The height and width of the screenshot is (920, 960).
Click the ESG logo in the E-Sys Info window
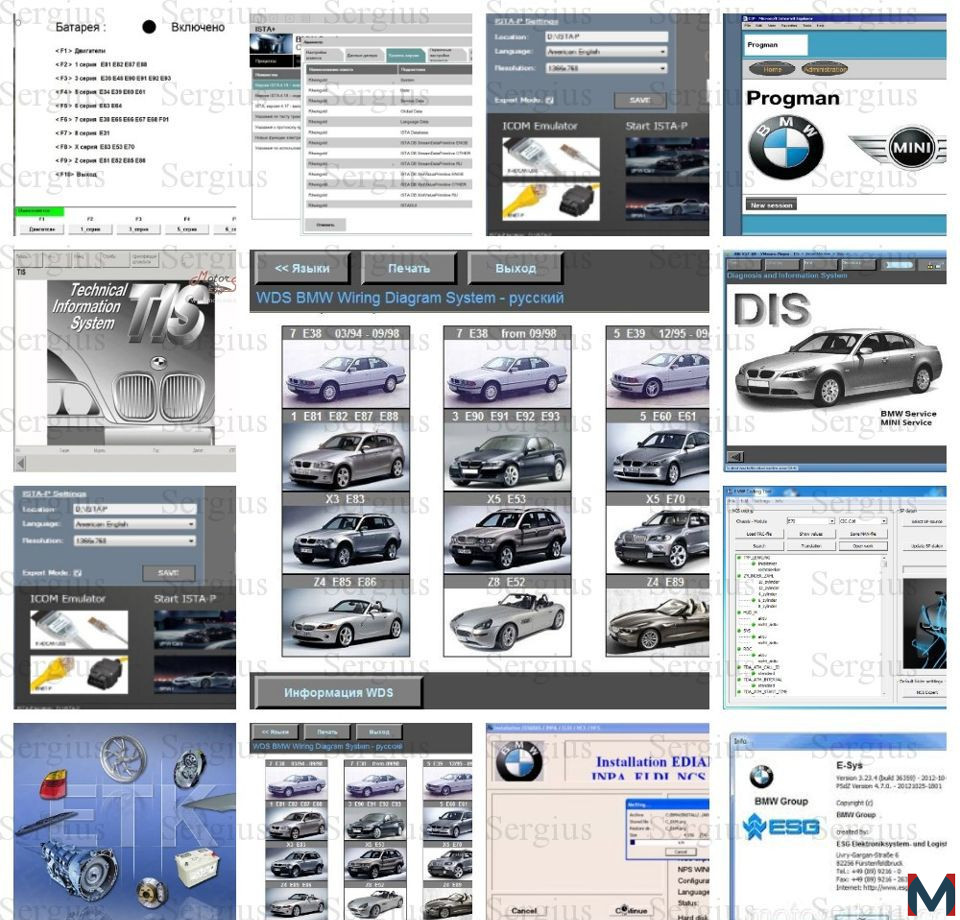coord(781,827)
